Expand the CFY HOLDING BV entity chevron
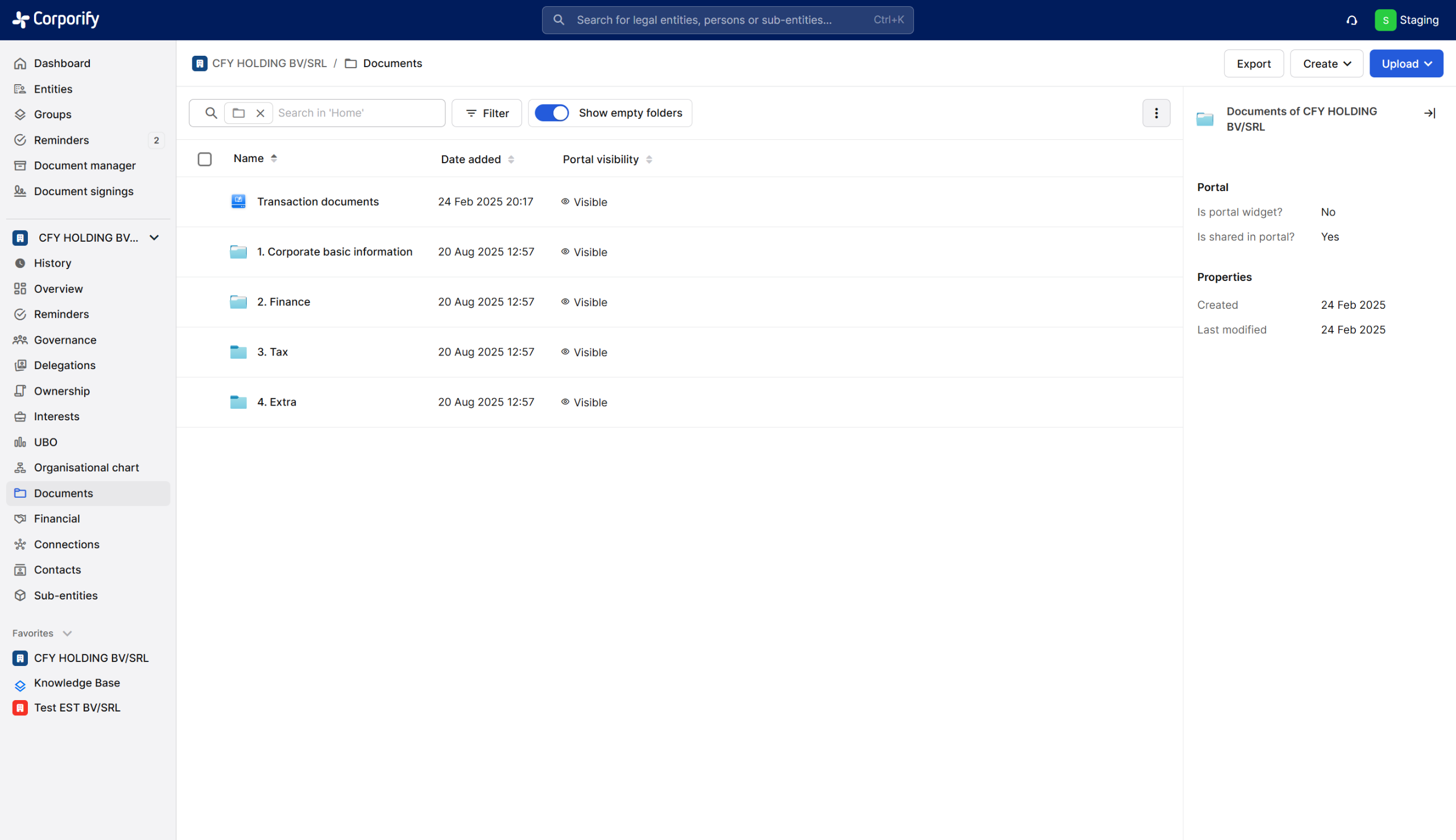Screen dimensions: 1456x840 pyautogui.click(x=154, y=238)
